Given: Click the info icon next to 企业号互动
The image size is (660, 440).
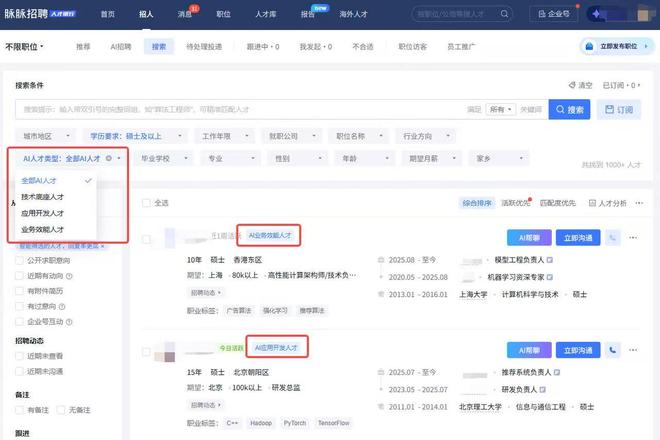Looking at the screenshot, I should [69, 322].
